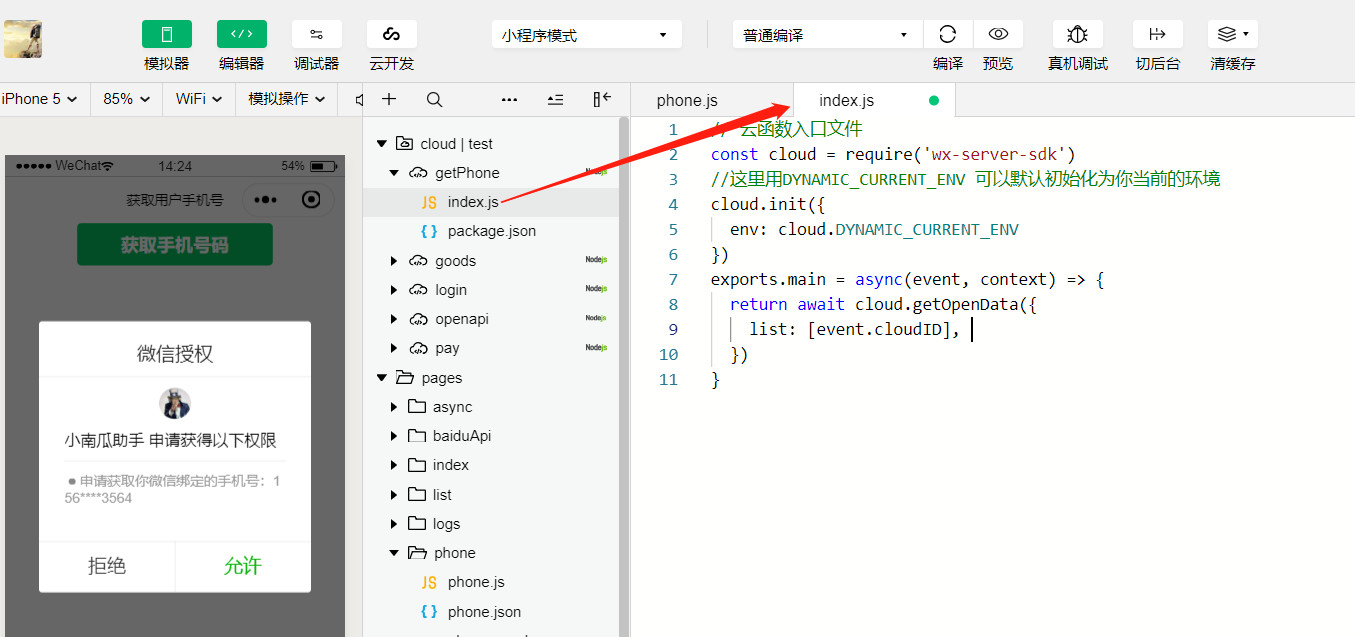This screenshot has height=637, width=1355.
Task: Open package.json in the file tree
Action: tap(491, 231)
